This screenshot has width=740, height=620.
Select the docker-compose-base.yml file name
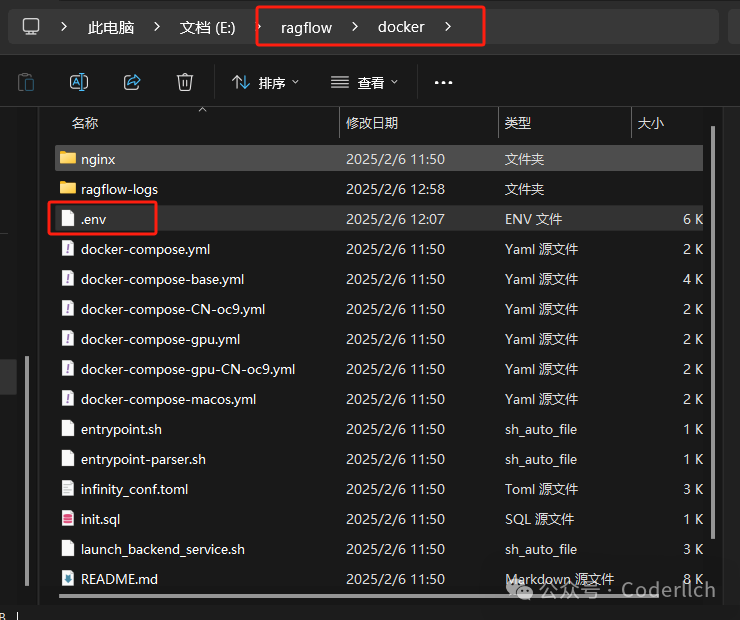162,279
